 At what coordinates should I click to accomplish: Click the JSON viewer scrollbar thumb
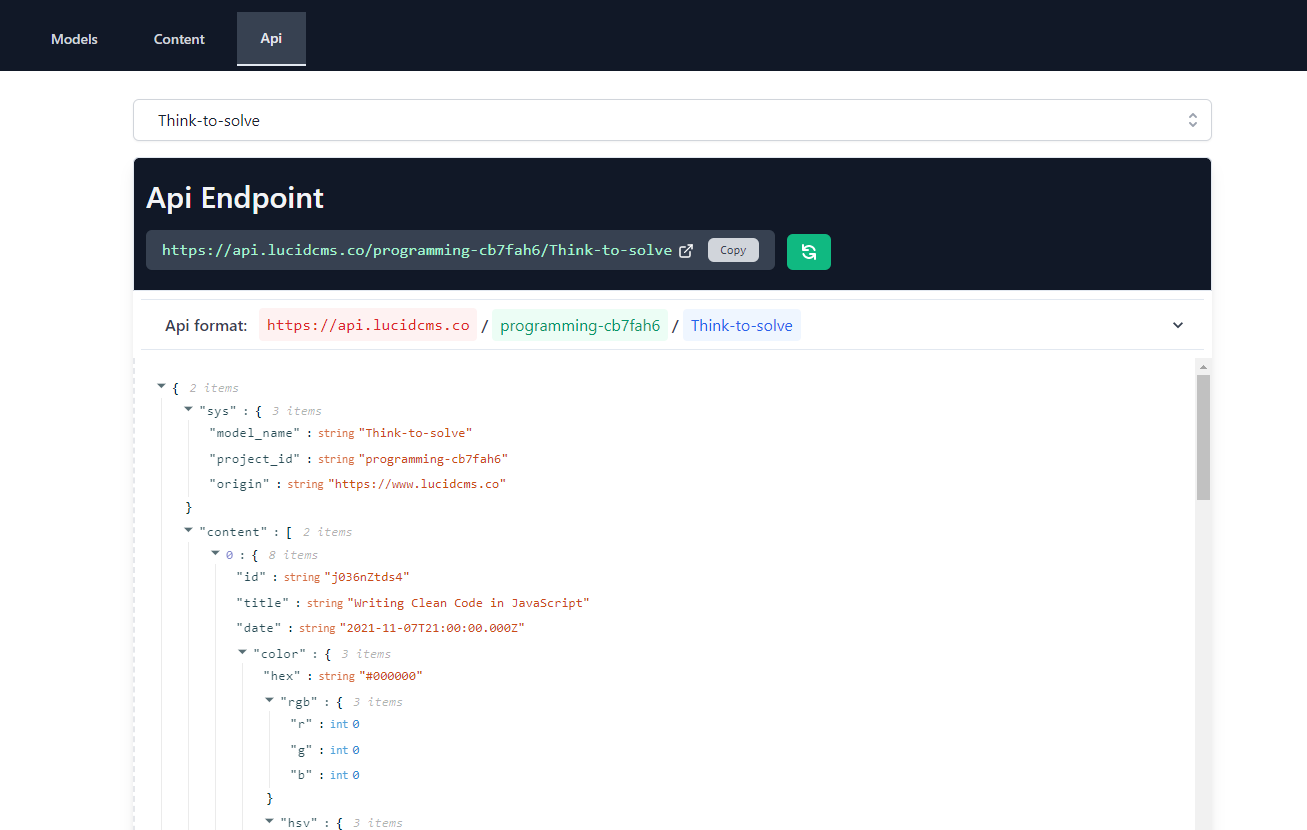[x=1203, y=437]
